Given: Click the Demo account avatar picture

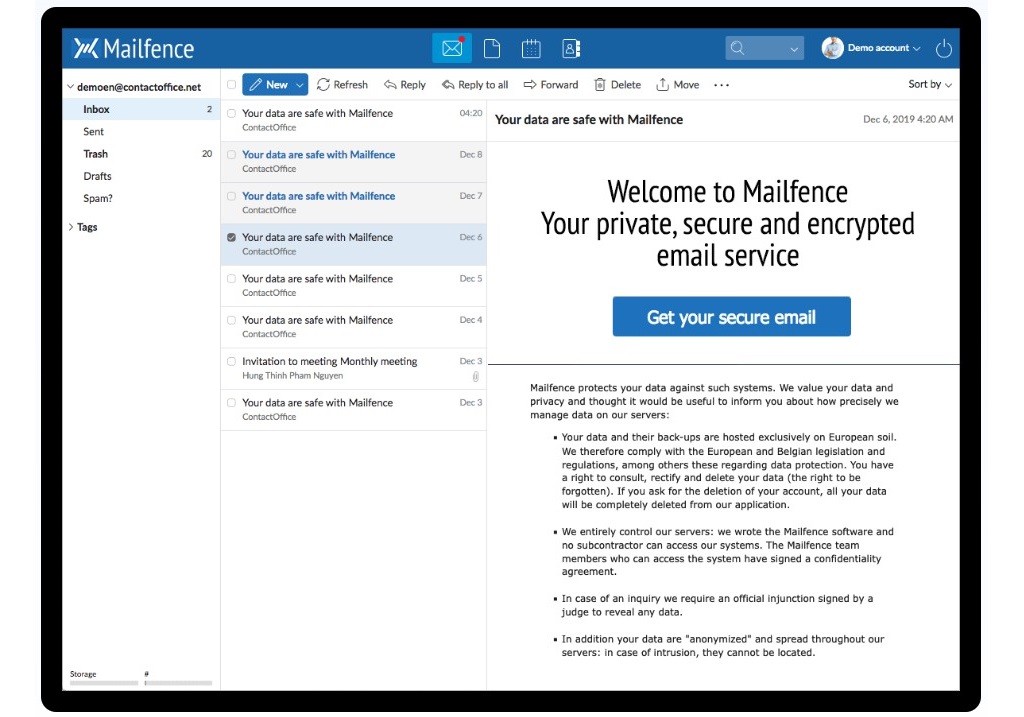Looking at the screenshot, I should point(832,48).
